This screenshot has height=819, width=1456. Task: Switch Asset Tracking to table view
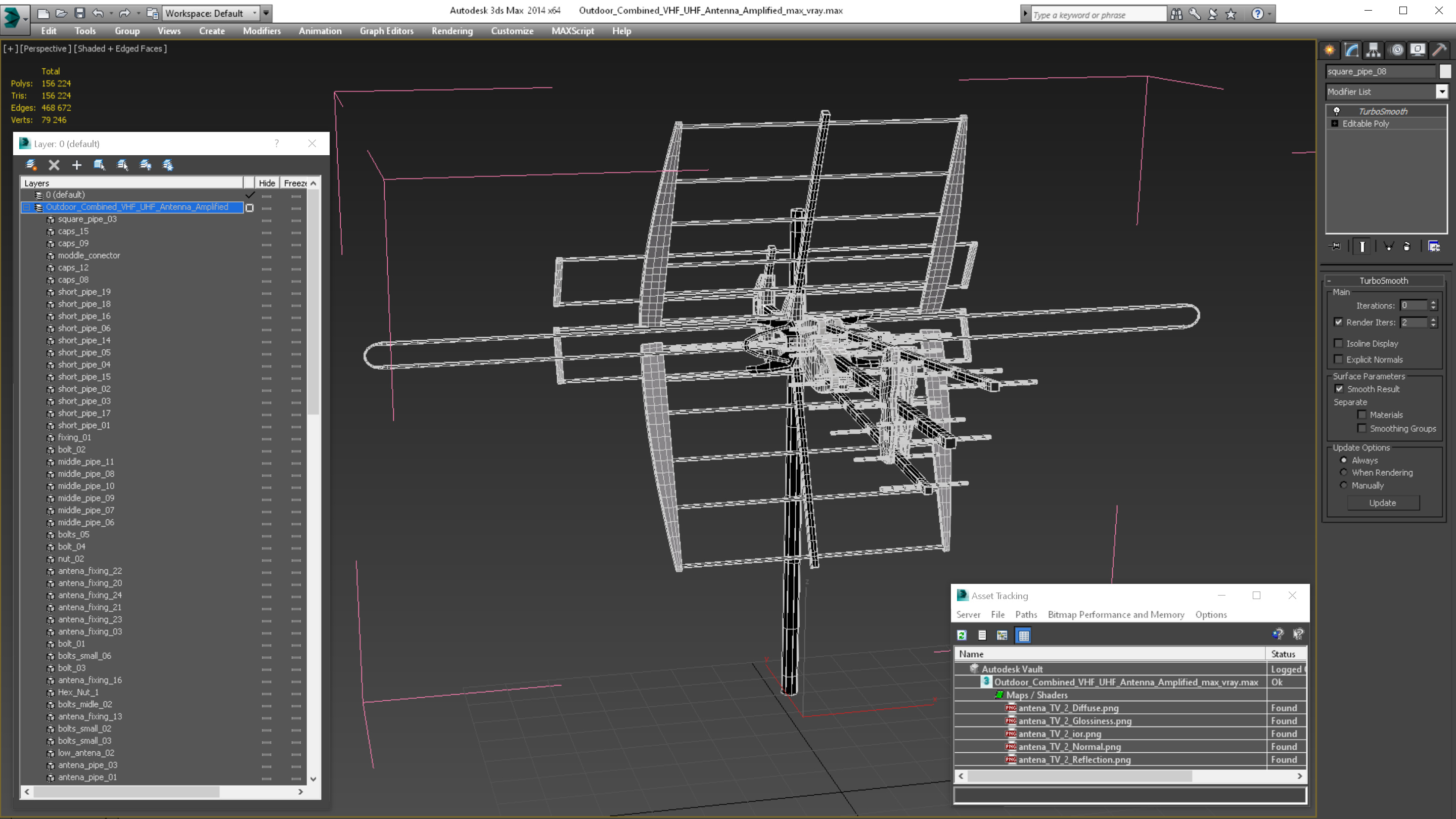pyautogui.click(x=1024, y=635)
